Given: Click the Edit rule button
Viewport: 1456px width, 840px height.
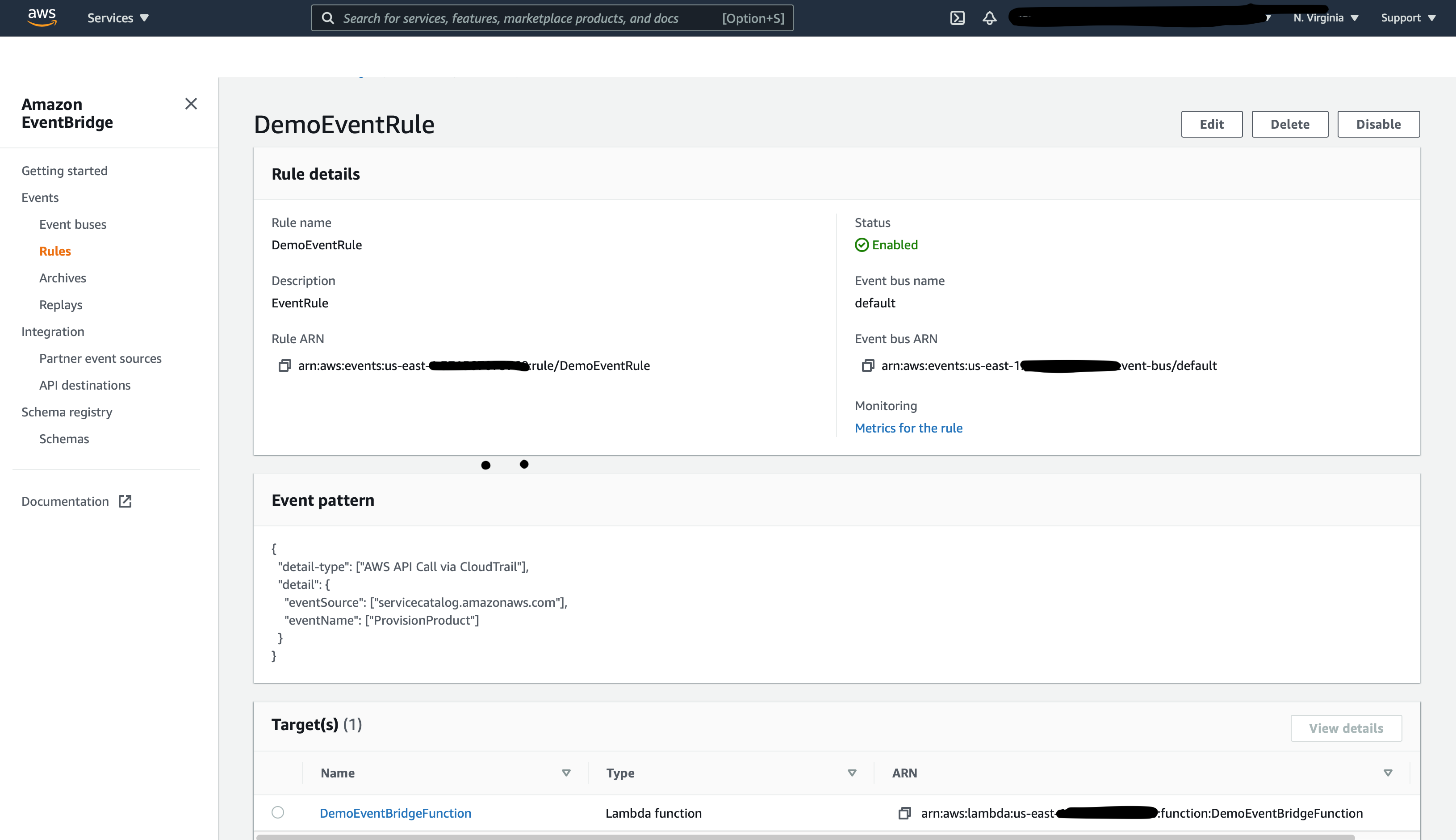Looking at the screenshot, I should (1212, 124).
